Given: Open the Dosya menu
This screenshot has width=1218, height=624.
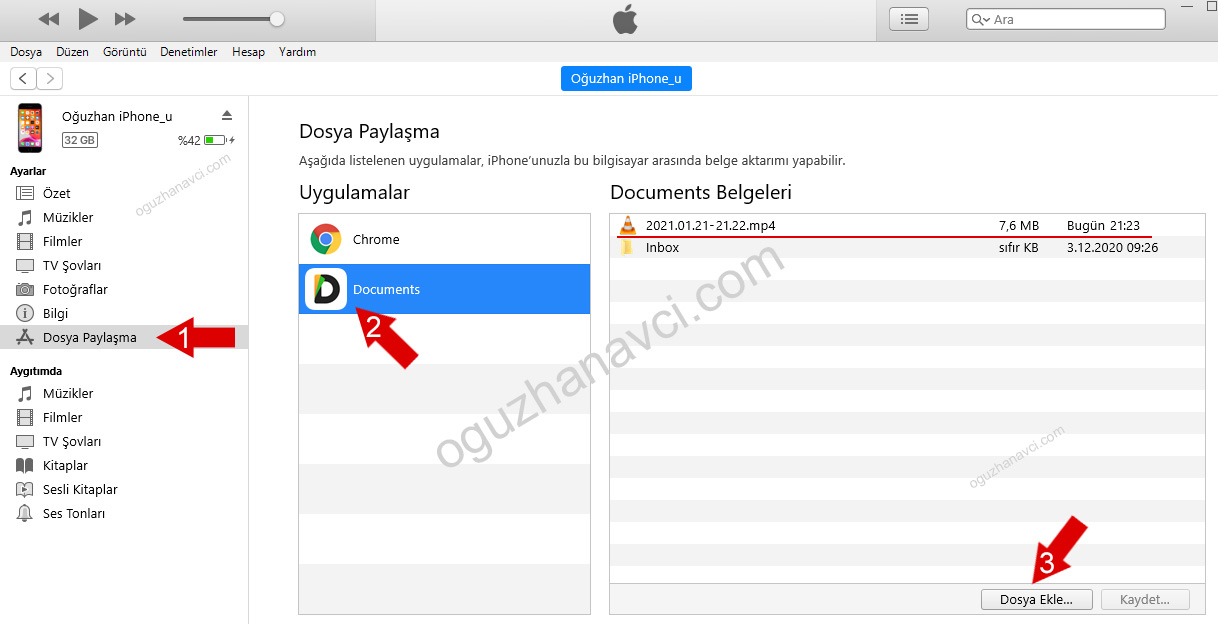Looking at the screenshot, I should (x=26, y=52).
